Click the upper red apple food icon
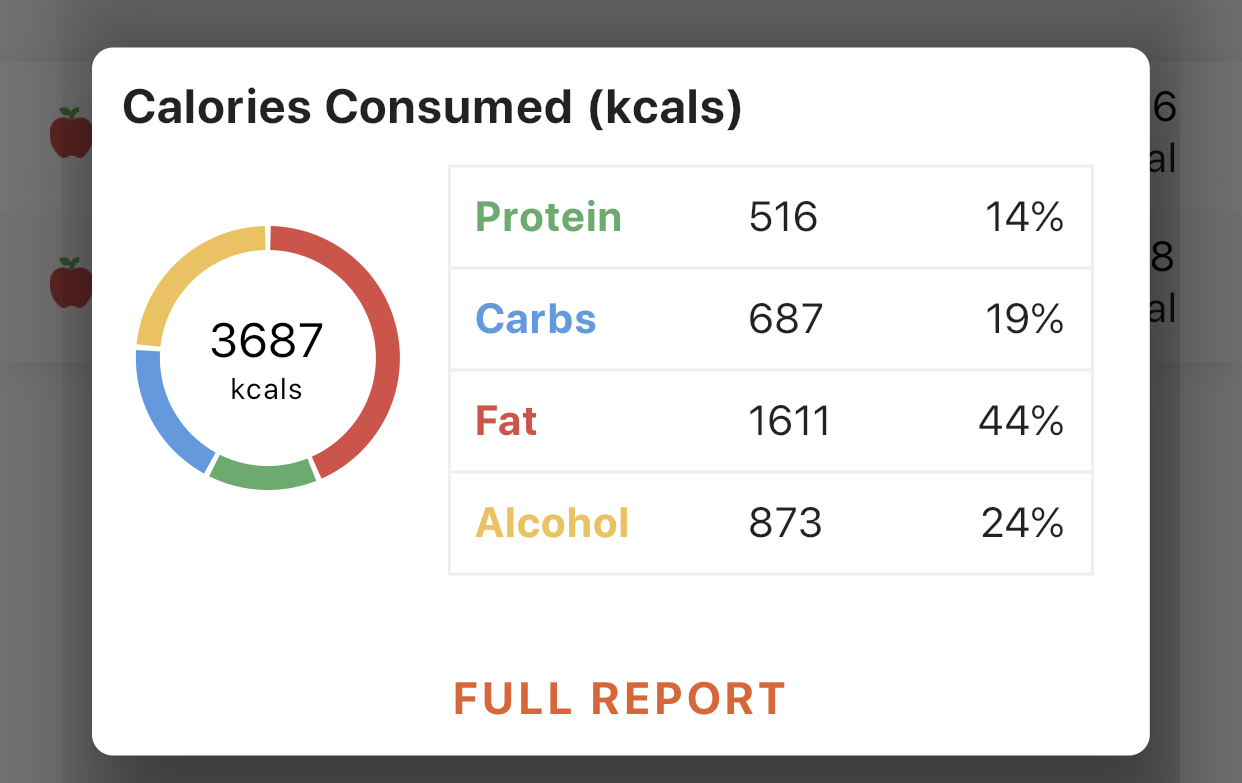The height and width of the screenshot is (783, 1242). [71, 133]
